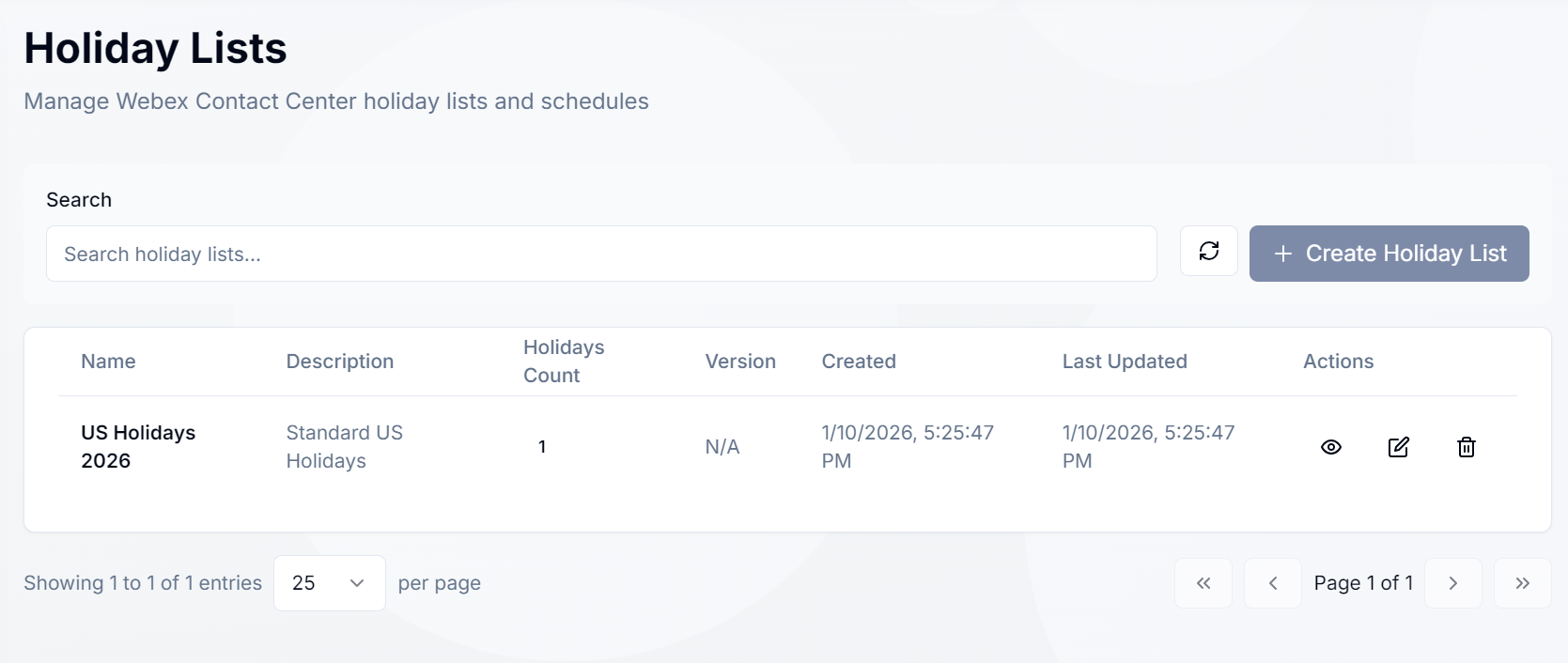Click the Created column header
The width and height of the screenshot is (1568, 663).
point(859,362)
